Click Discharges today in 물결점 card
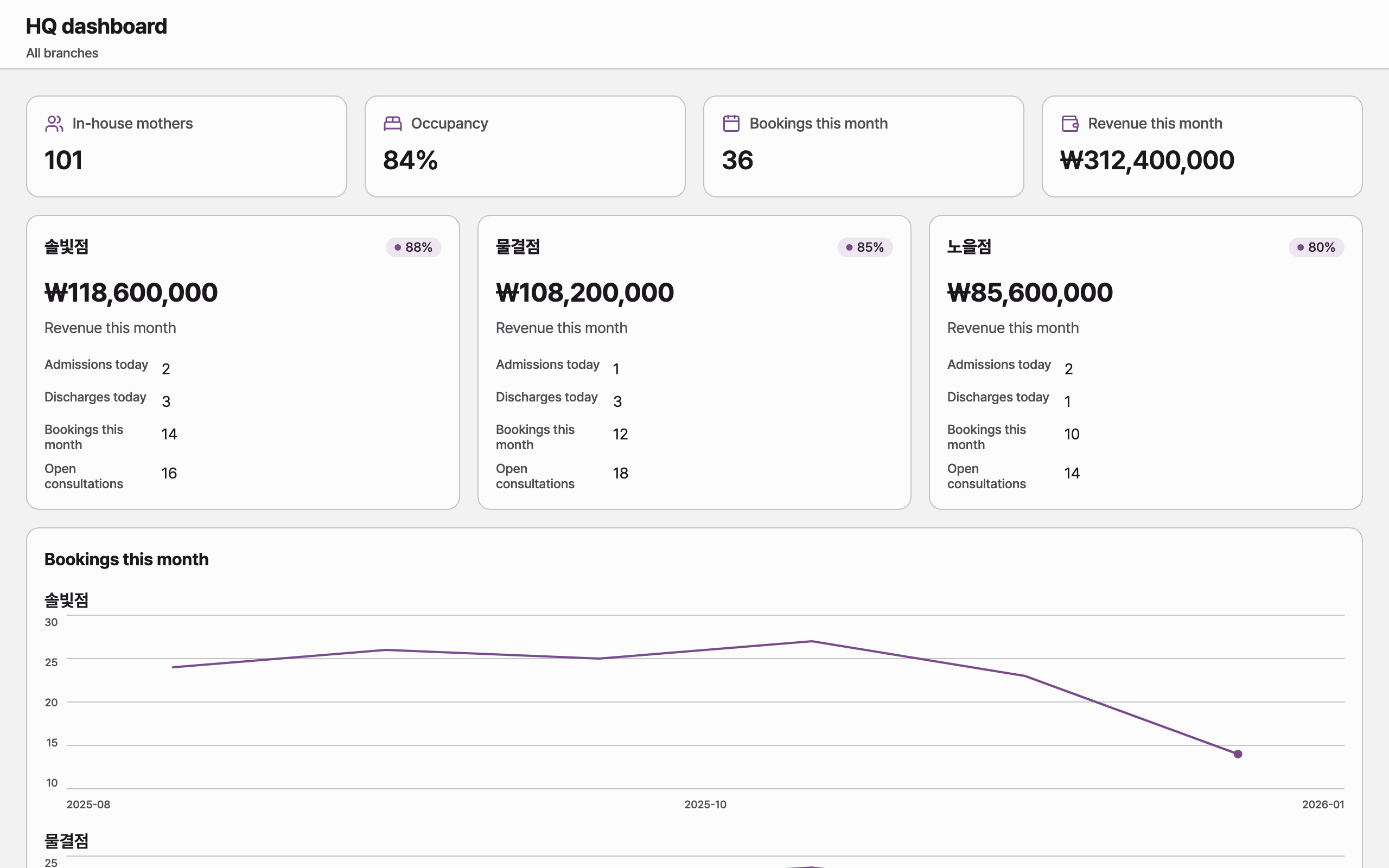The height and width of the screenshot is (868, 1389). [x=546, y=397]
